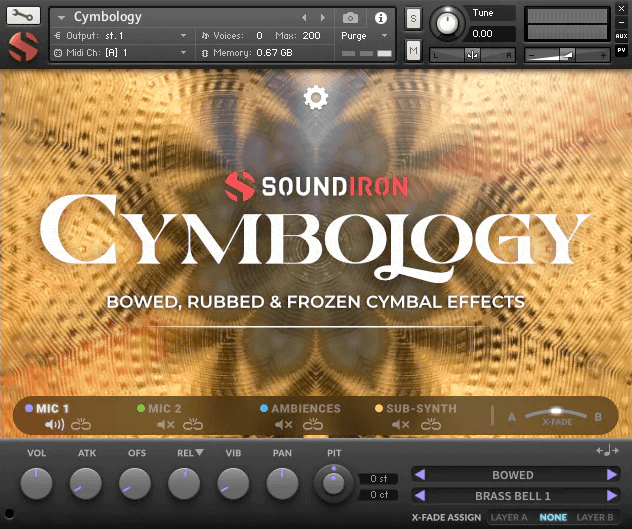Click the ATK knob

tap(86, 483)
